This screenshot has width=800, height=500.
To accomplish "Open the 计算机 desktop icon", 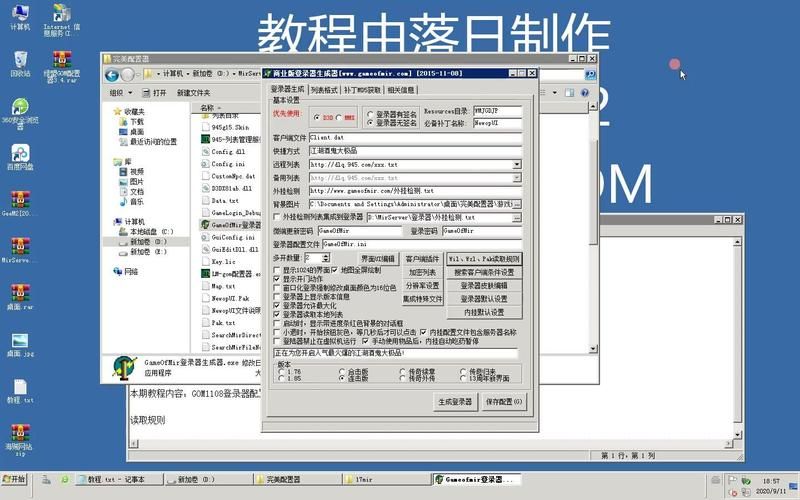I will pos(20,17).
